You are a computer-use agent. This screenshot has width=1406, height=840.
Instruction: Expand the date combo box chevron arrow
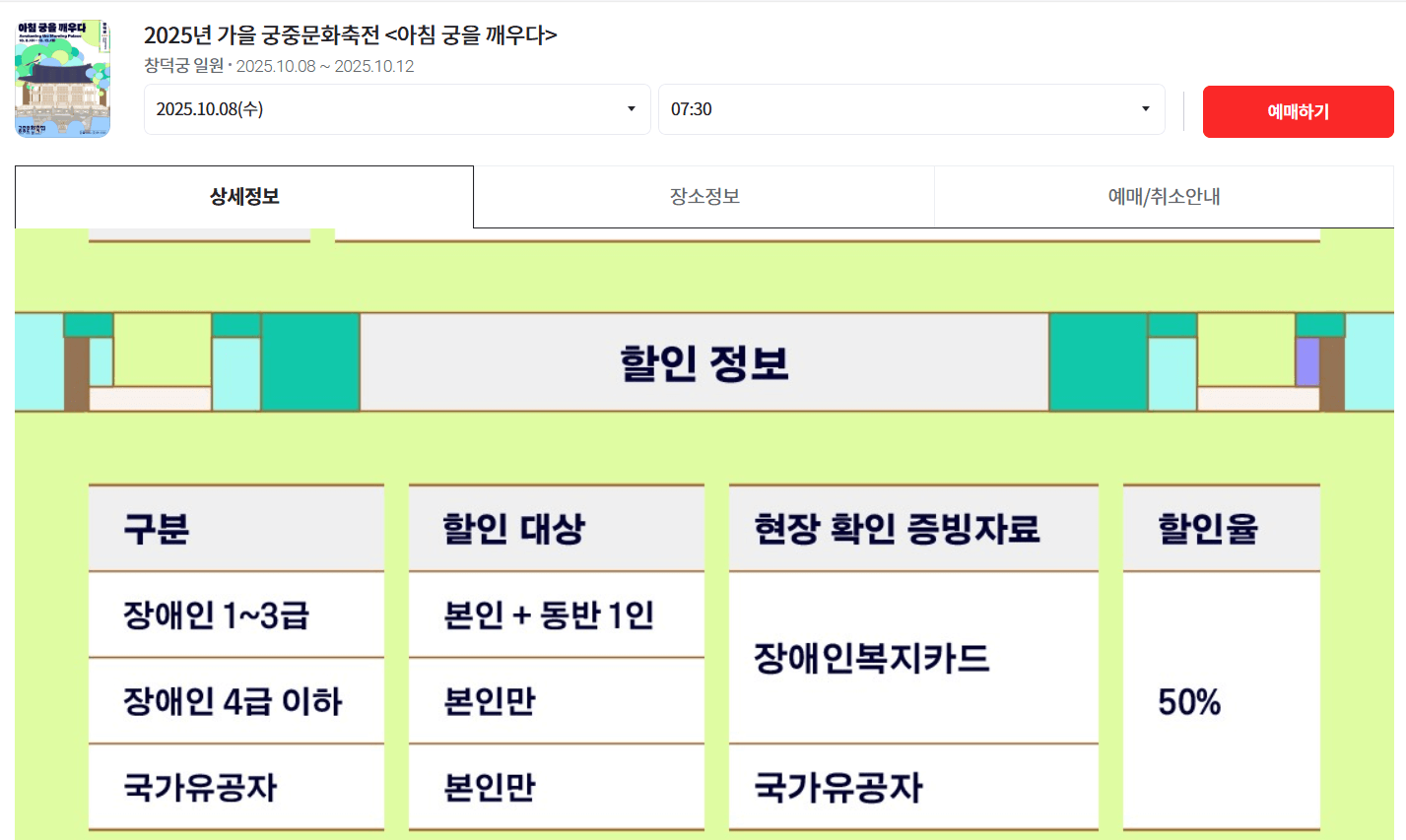(x=631, y=109)
